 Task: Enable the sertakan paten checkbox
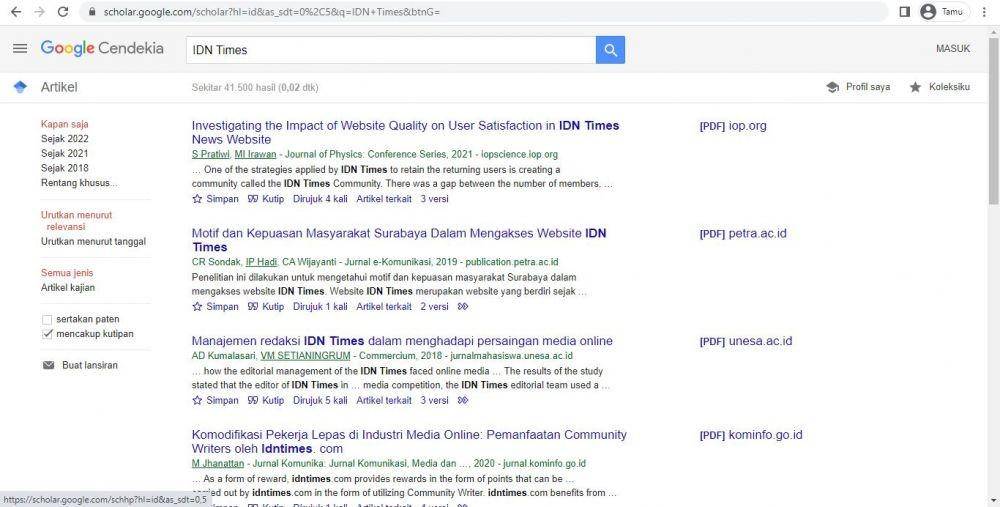[x=47, y=320]
